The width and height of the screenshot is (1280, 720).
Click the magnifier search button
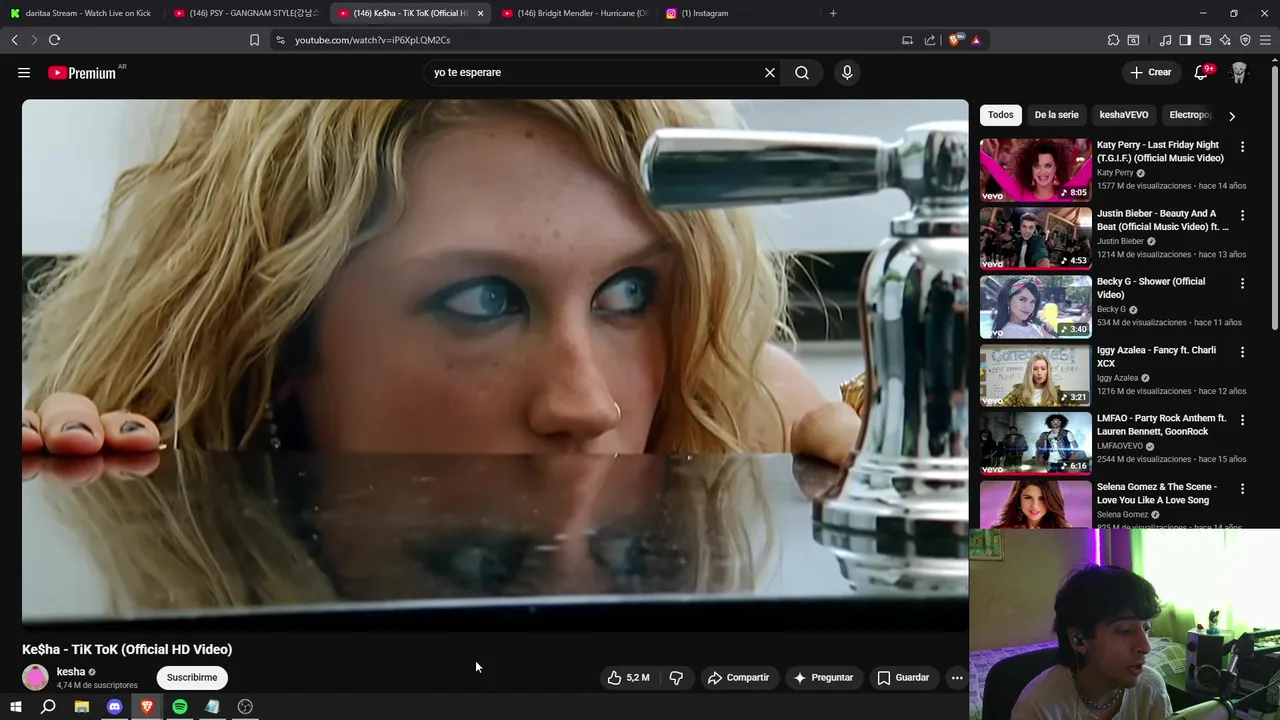802,72
